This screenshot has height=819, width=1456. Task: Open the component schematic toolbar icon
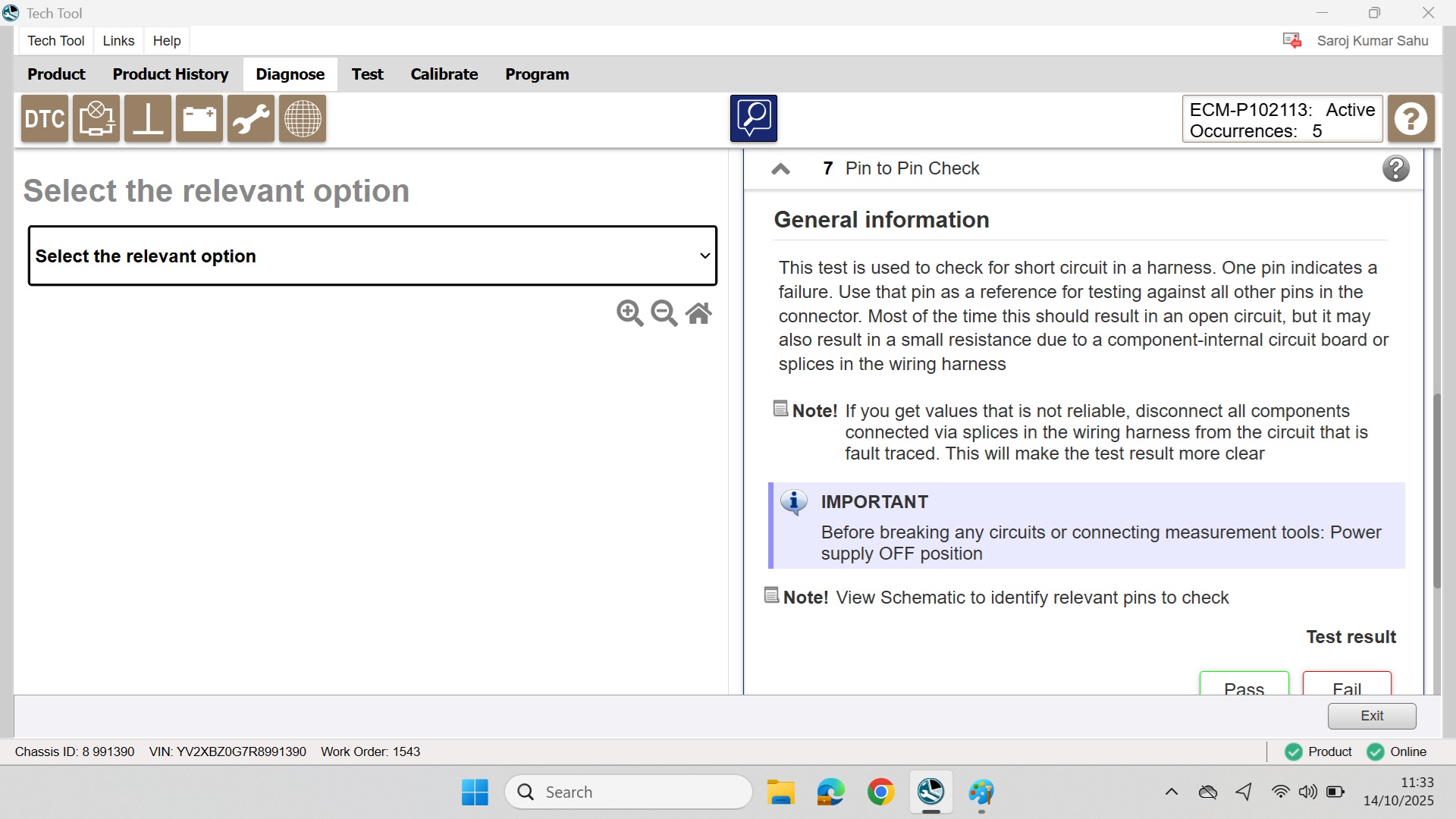click(x=96, y=119)
